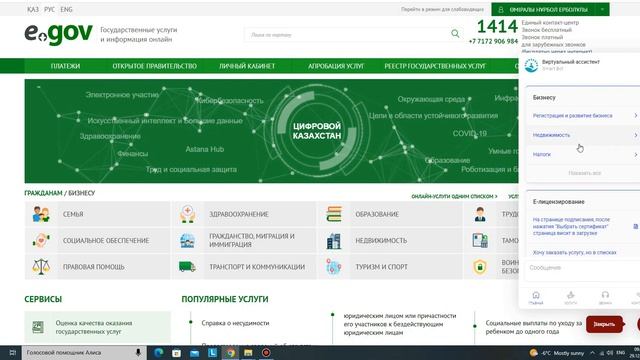Open Справка о несудимости service
Screen dimensions: 640x360
coord(236,323)
